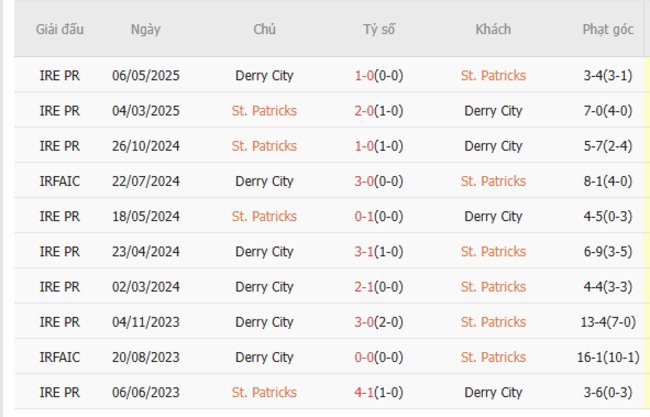Click the 13-4(7-0) corner kicks value
This screenshot has height=417, width=650.
[608, 322]
